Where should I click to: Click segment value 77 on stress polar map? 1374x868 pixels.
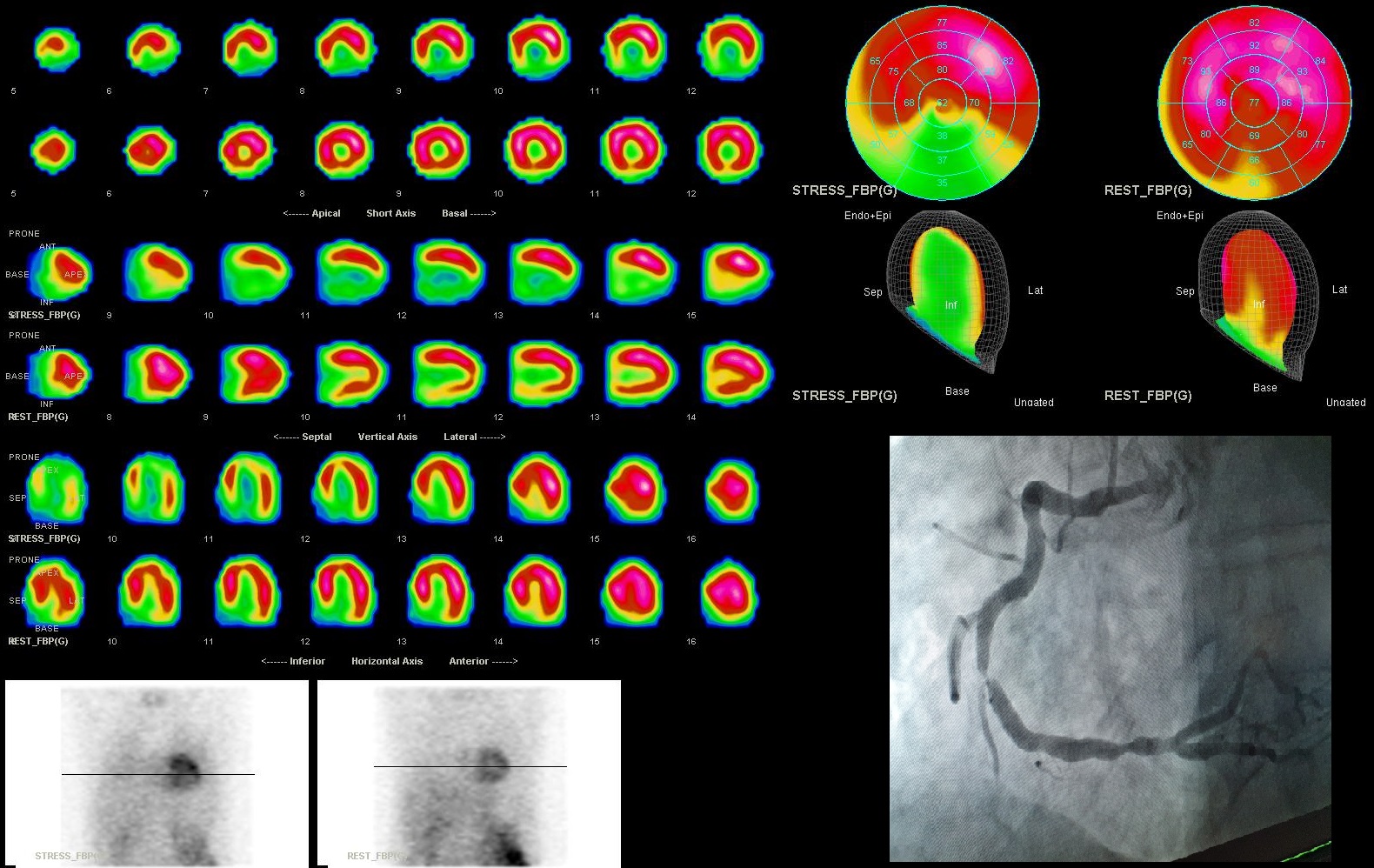942,23
